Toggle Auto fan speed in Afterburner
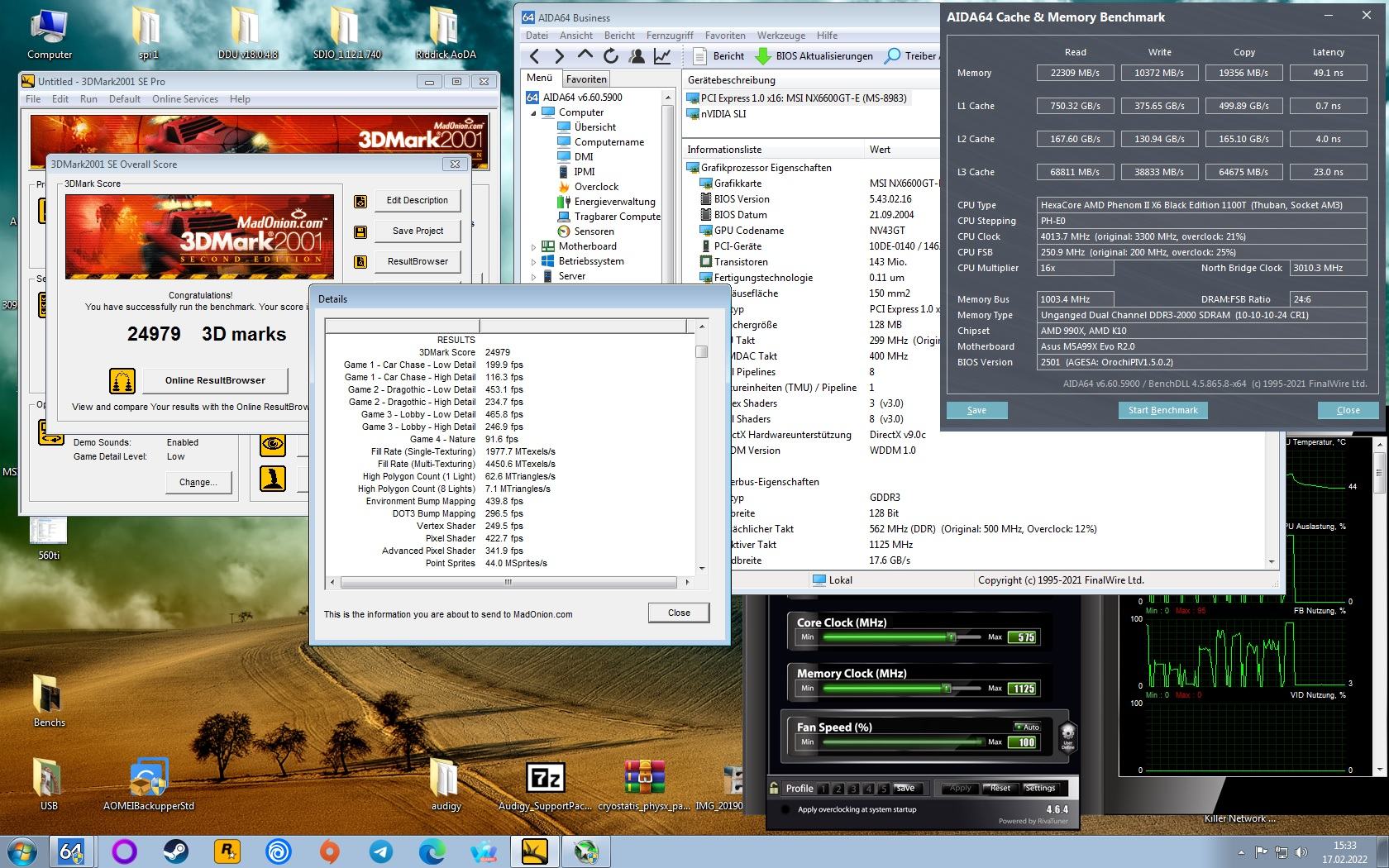Viewport: 1389px width, 868px height. 1028,727
